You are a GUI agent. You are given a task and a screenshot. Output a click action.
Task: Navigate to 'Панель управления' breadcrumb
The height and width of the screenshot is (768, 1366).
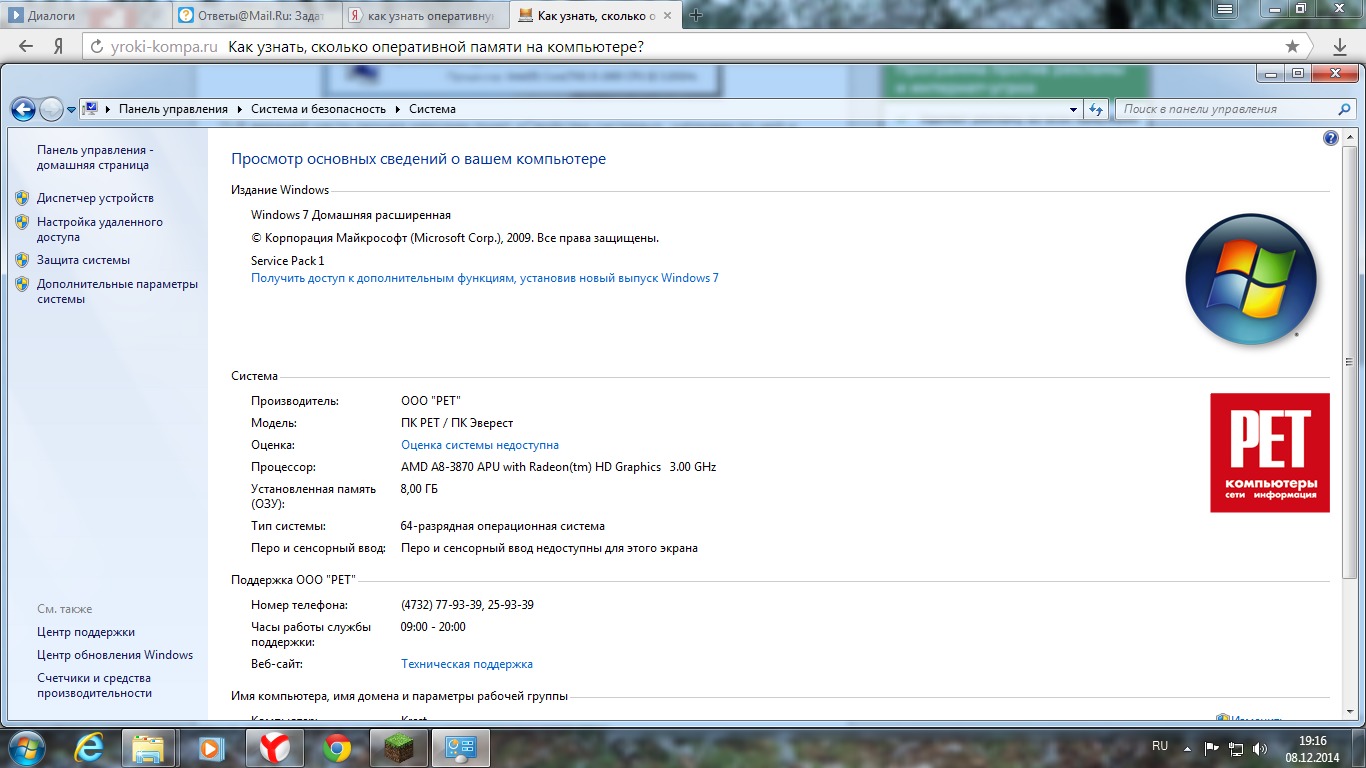(173, 109)
